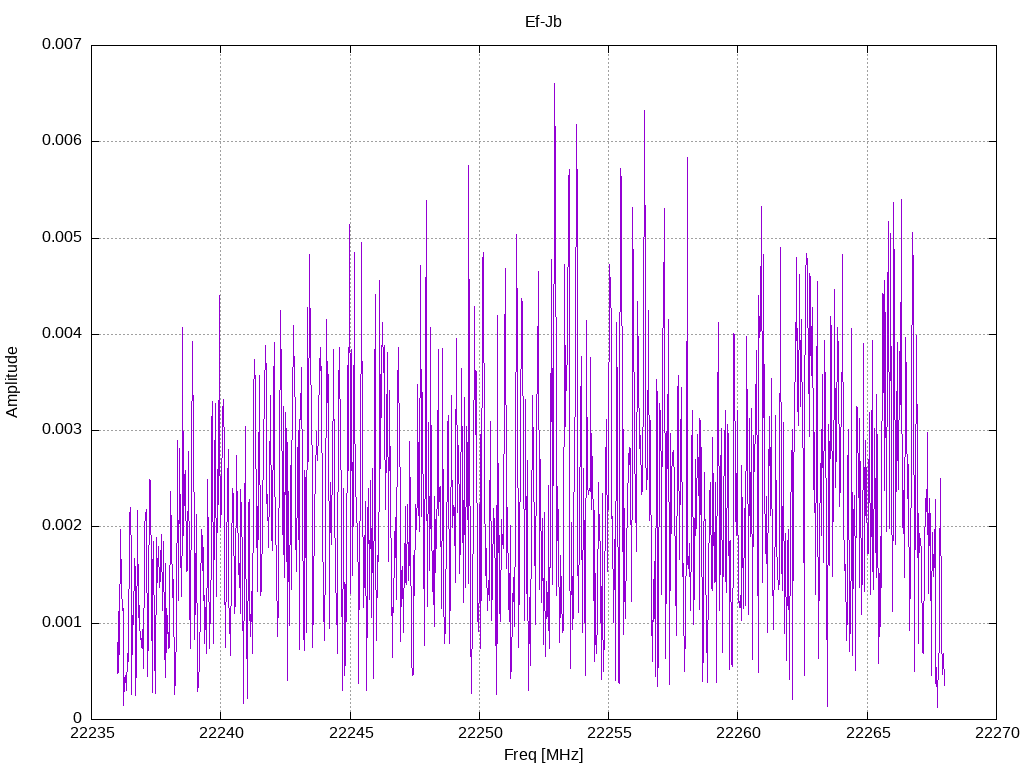Click the 22245 x-axis tick label

351,733
